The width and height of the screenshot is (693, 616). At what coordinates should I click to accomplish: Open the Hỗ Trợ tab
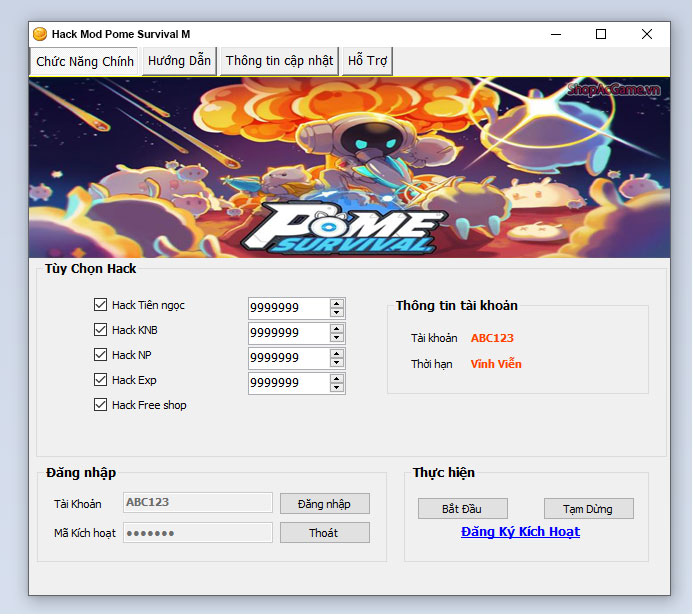tap(367, 61)
